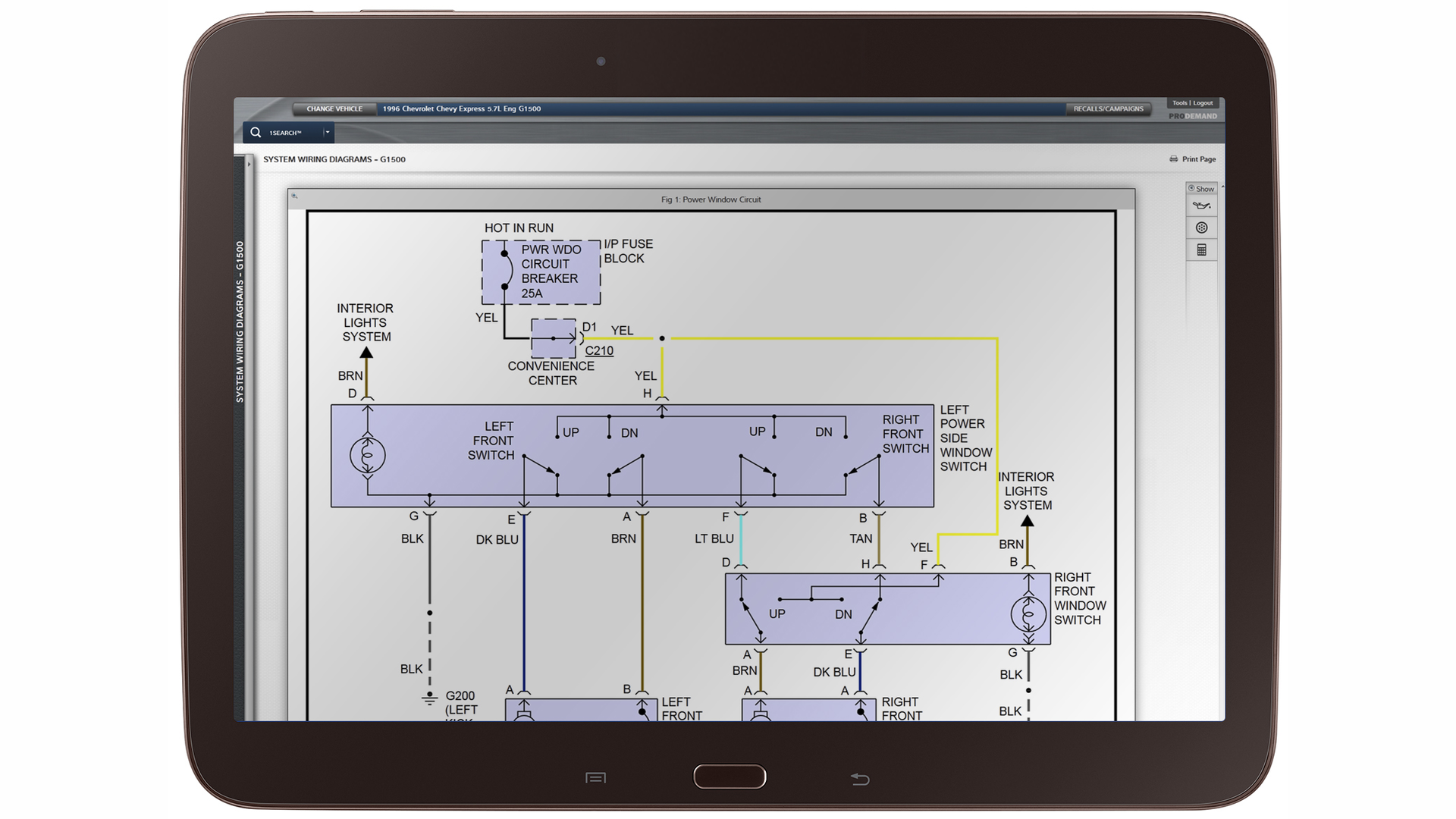Open RECALLS/CAMPAIGNS

click(1109, 108)
